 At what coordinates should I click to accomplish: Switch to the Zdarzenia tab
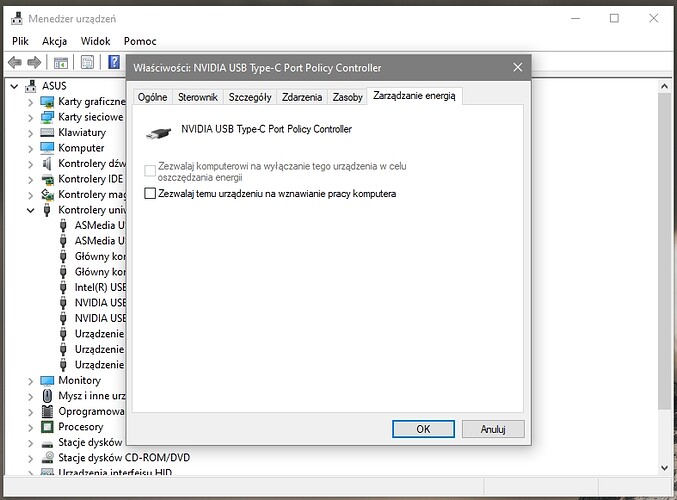tap(302, 97)
